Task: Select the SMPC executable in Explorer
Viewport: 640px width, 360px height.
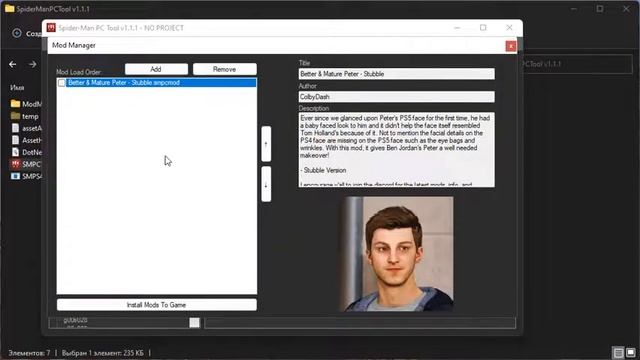Action: pyautogui.click(x=26, y=164)
